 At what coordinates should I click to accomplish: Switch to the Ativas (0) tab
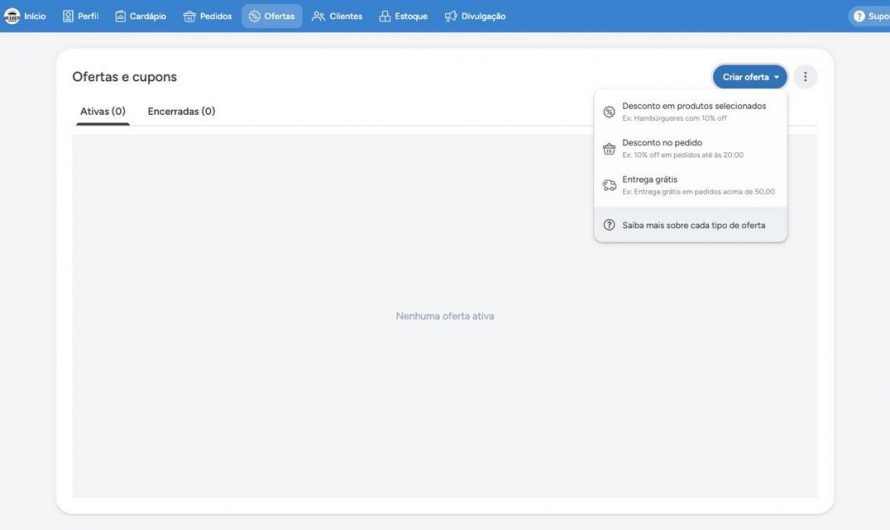click(103, 111)
